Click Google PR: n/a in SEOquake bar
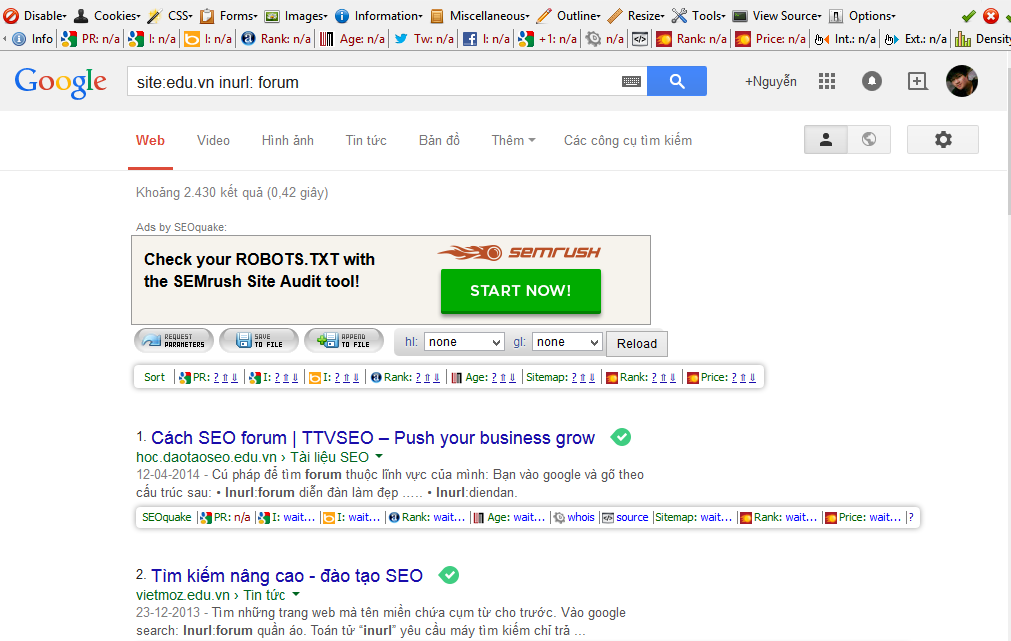The width and height of the screenshot is (1011, 641). click(90, 39)
